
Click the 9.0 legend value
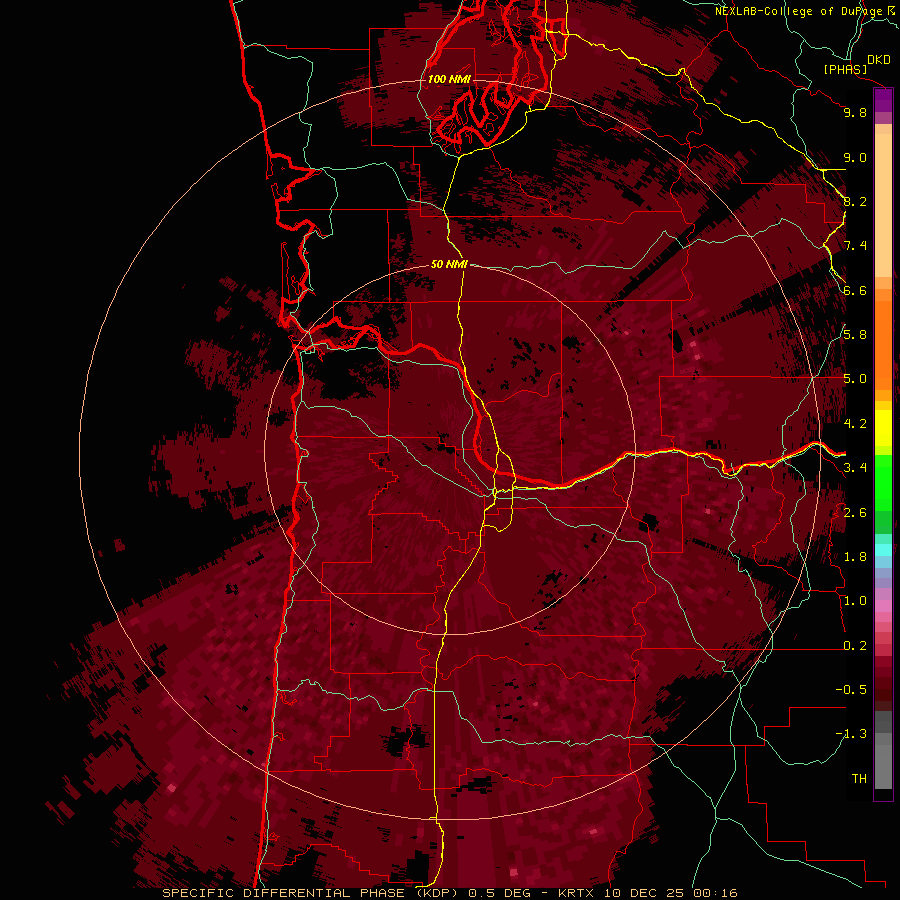pos(855,157)
